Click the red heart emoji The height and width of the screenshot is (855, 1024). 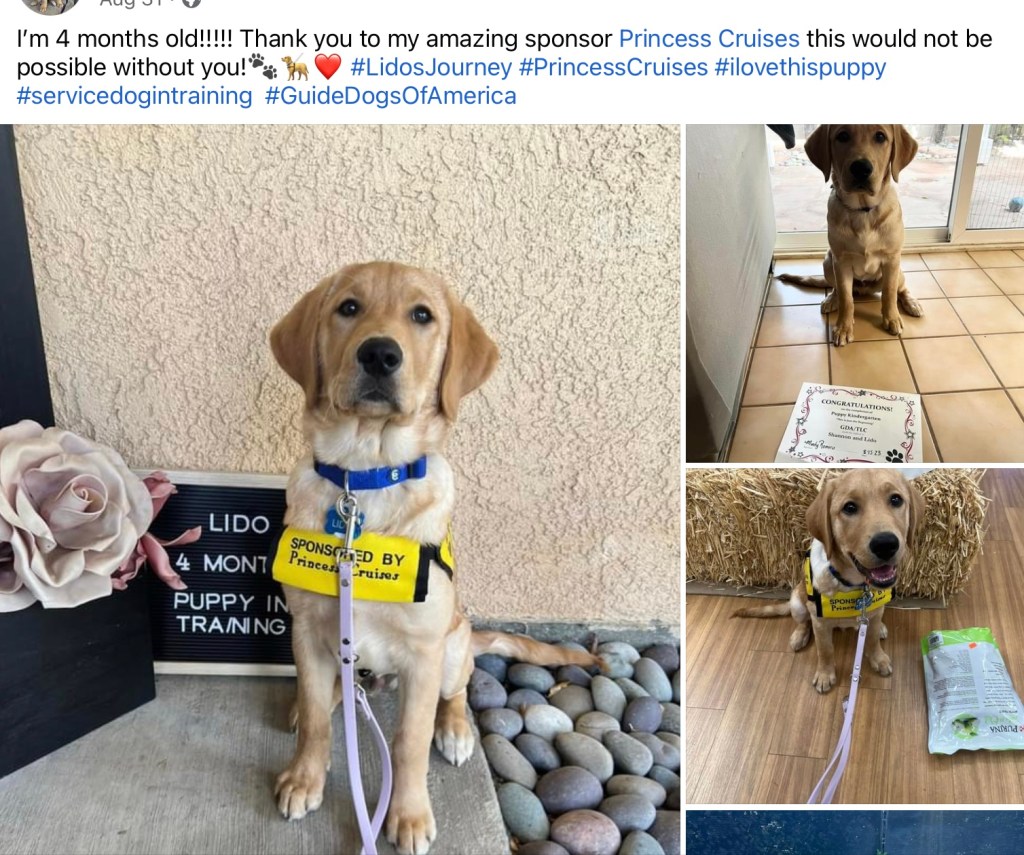(328, 67)
